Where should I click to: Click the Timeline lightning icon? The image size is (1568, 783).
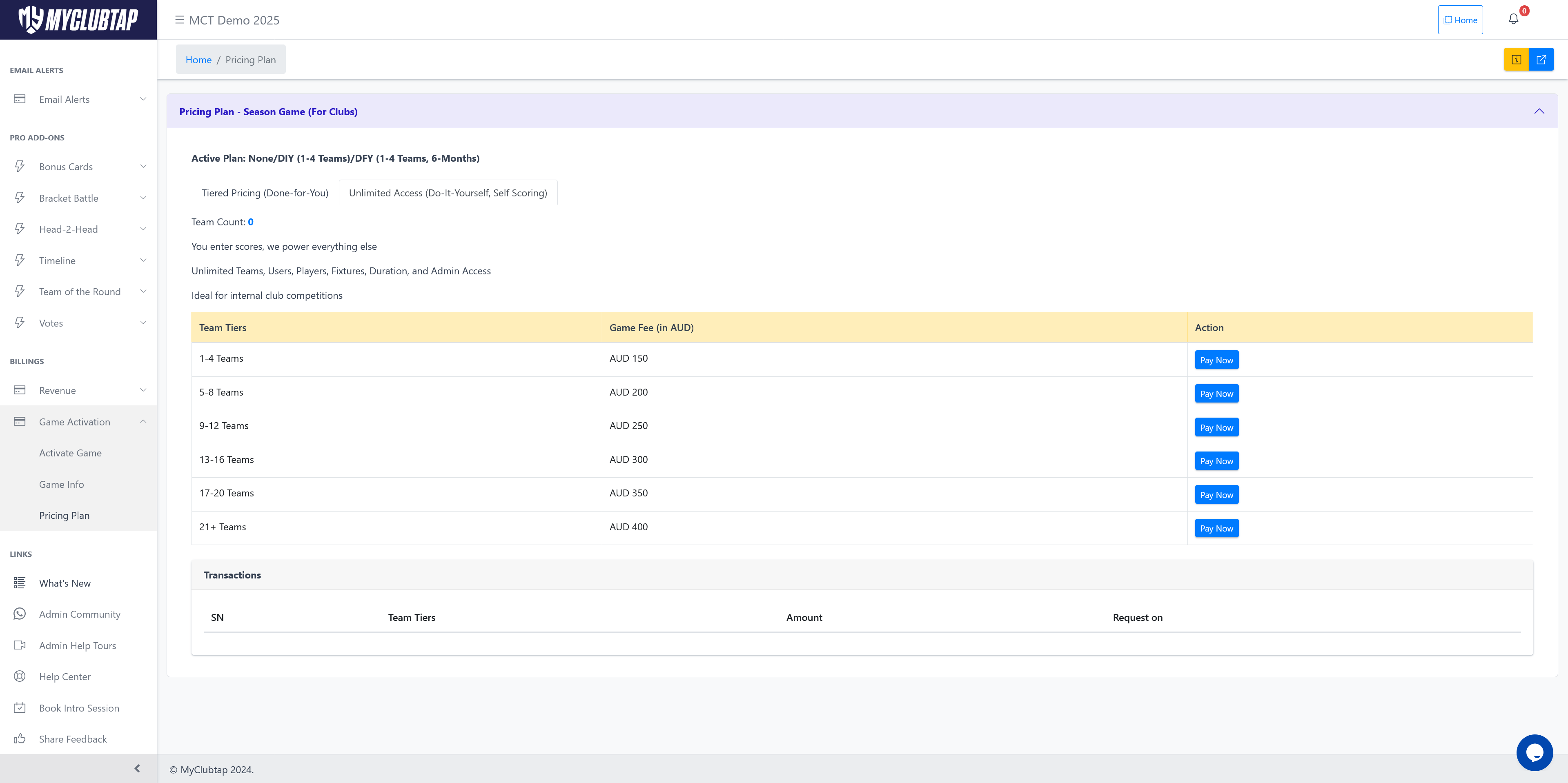click(x=20, y=260)
